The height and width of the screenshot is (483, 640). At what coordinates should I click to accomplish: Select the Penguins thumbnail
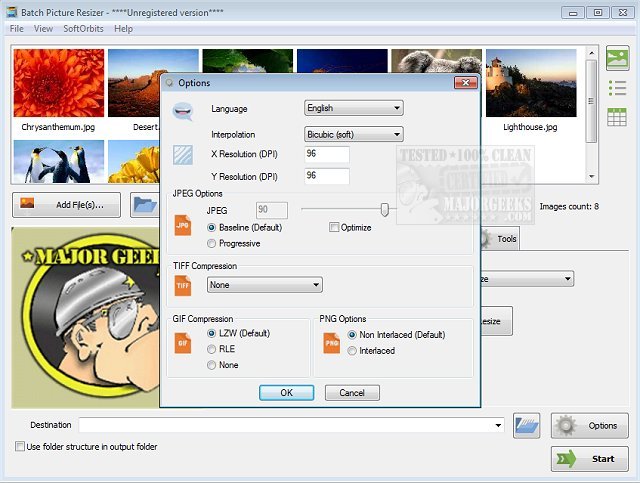point(59,161)
